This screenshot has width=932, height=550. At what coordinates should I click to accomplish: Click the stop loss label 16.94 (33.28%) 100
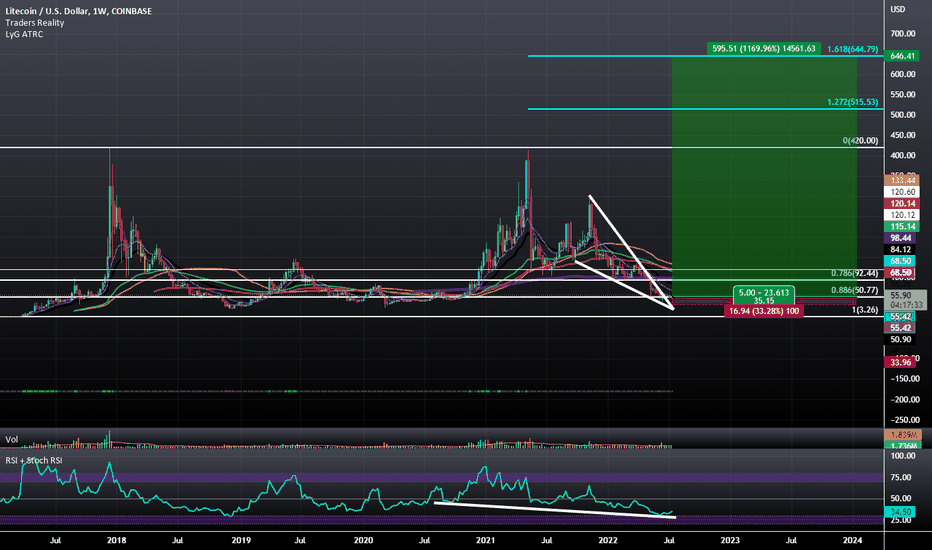point(764,311)
